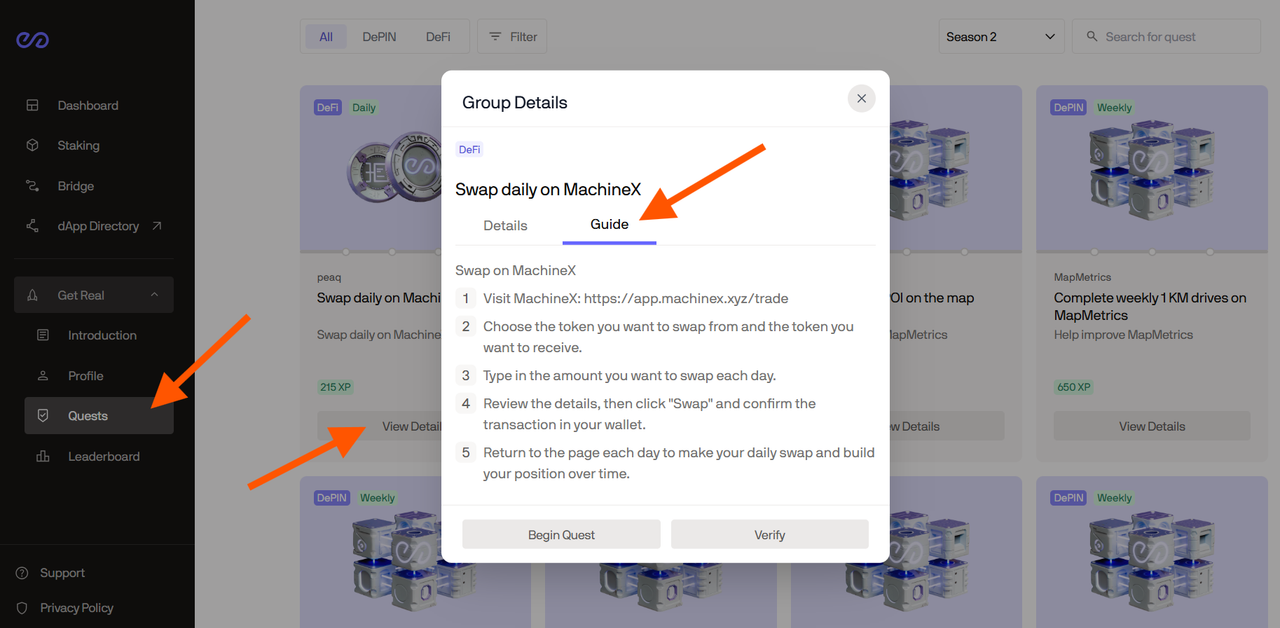1280x628 pixels.
Task: Select the Quests shield icon
Action: pos(43,416)
